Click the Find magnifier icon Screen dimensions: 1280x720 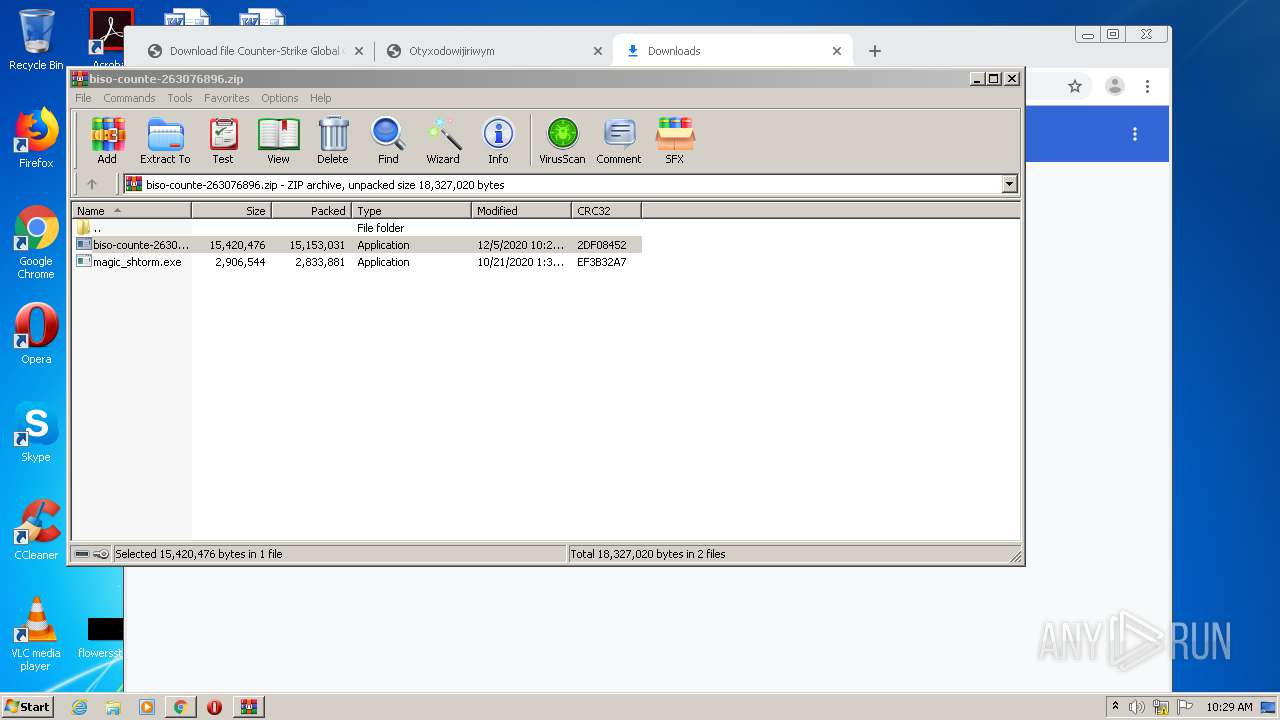388,140
